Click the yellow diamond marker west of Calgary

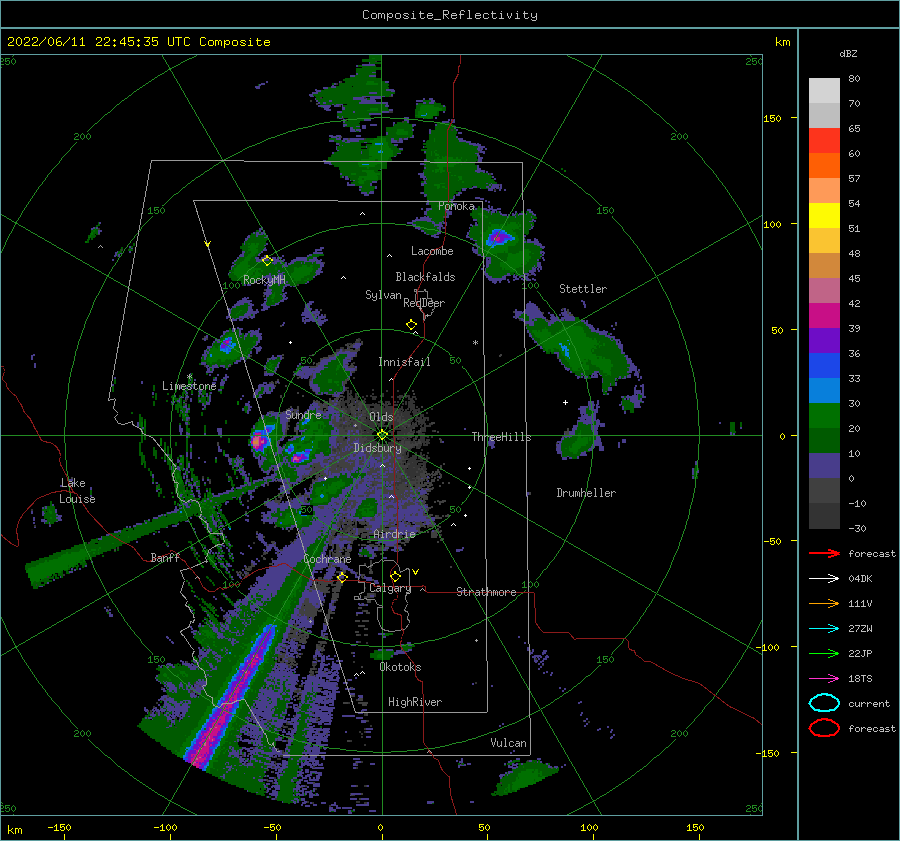click(342, 577)
